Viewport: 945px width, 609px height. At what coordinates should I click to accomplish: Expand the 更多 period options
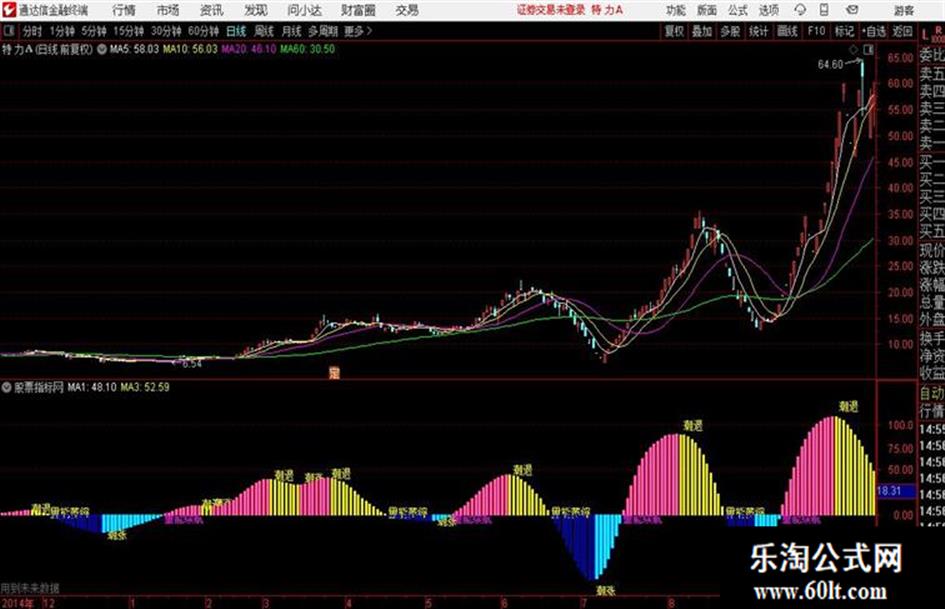click(x=358, y=31)
